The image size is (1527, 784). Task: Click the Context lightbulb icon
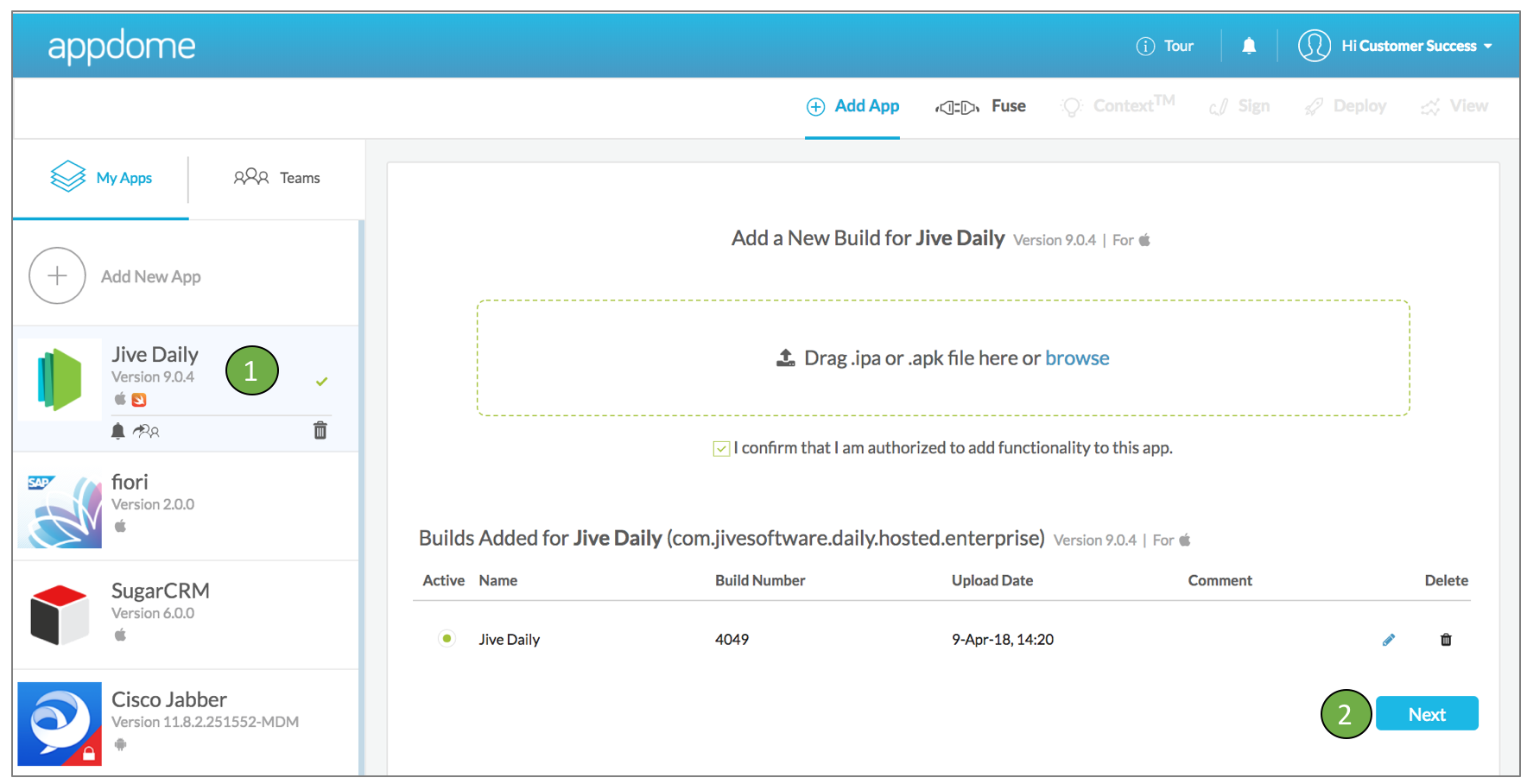tap(1072, 107)
